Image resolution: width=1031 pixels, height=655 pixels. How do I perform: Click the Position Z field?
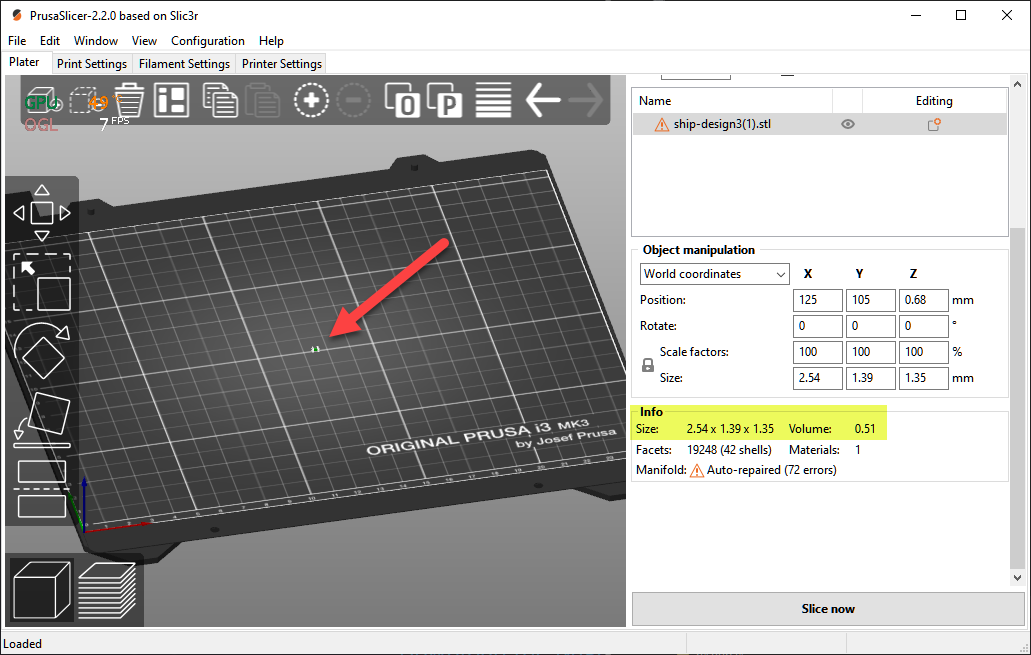tap(923, 300)
